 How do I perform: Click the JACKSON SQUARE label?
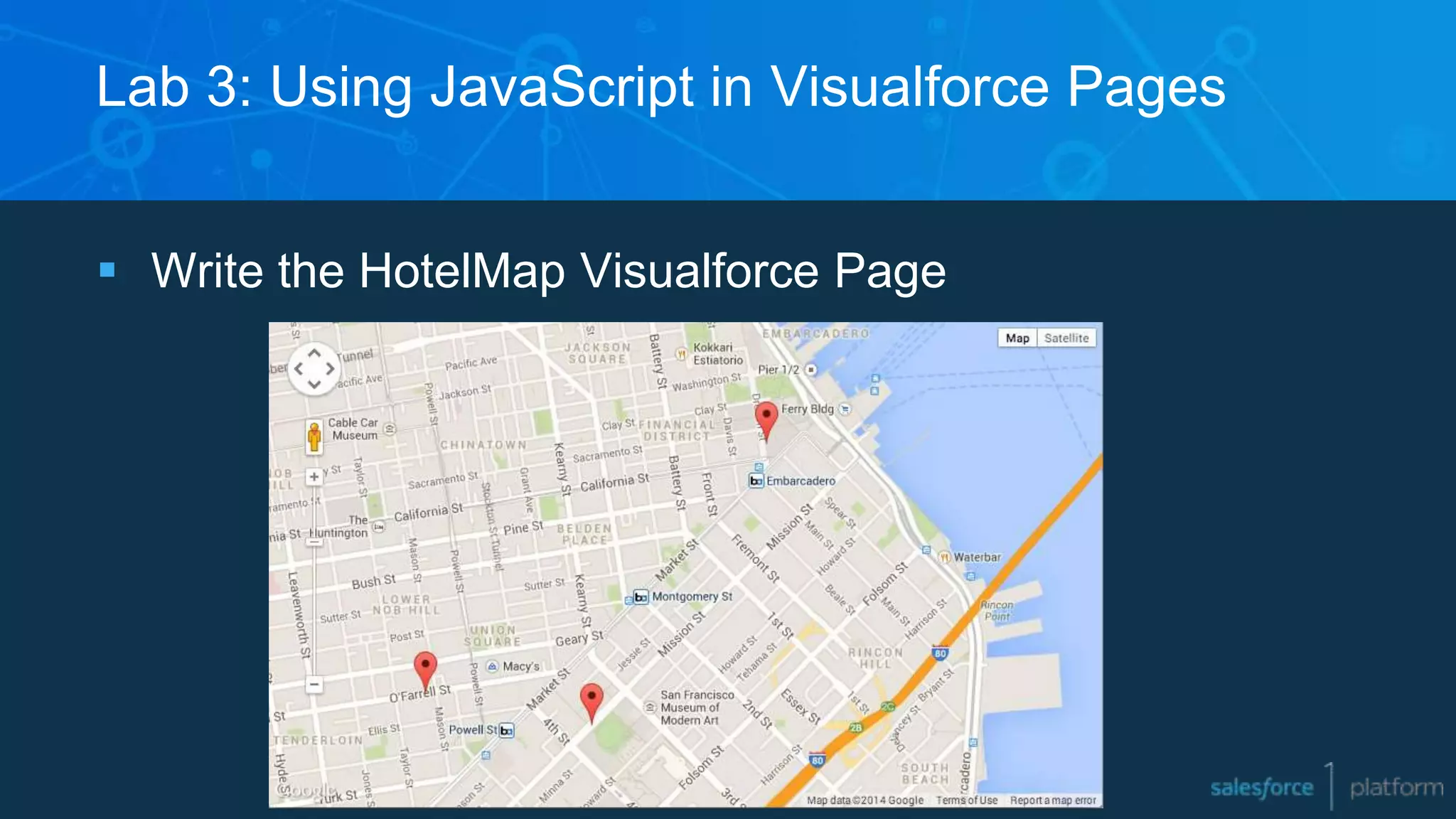tap(597, 353)
